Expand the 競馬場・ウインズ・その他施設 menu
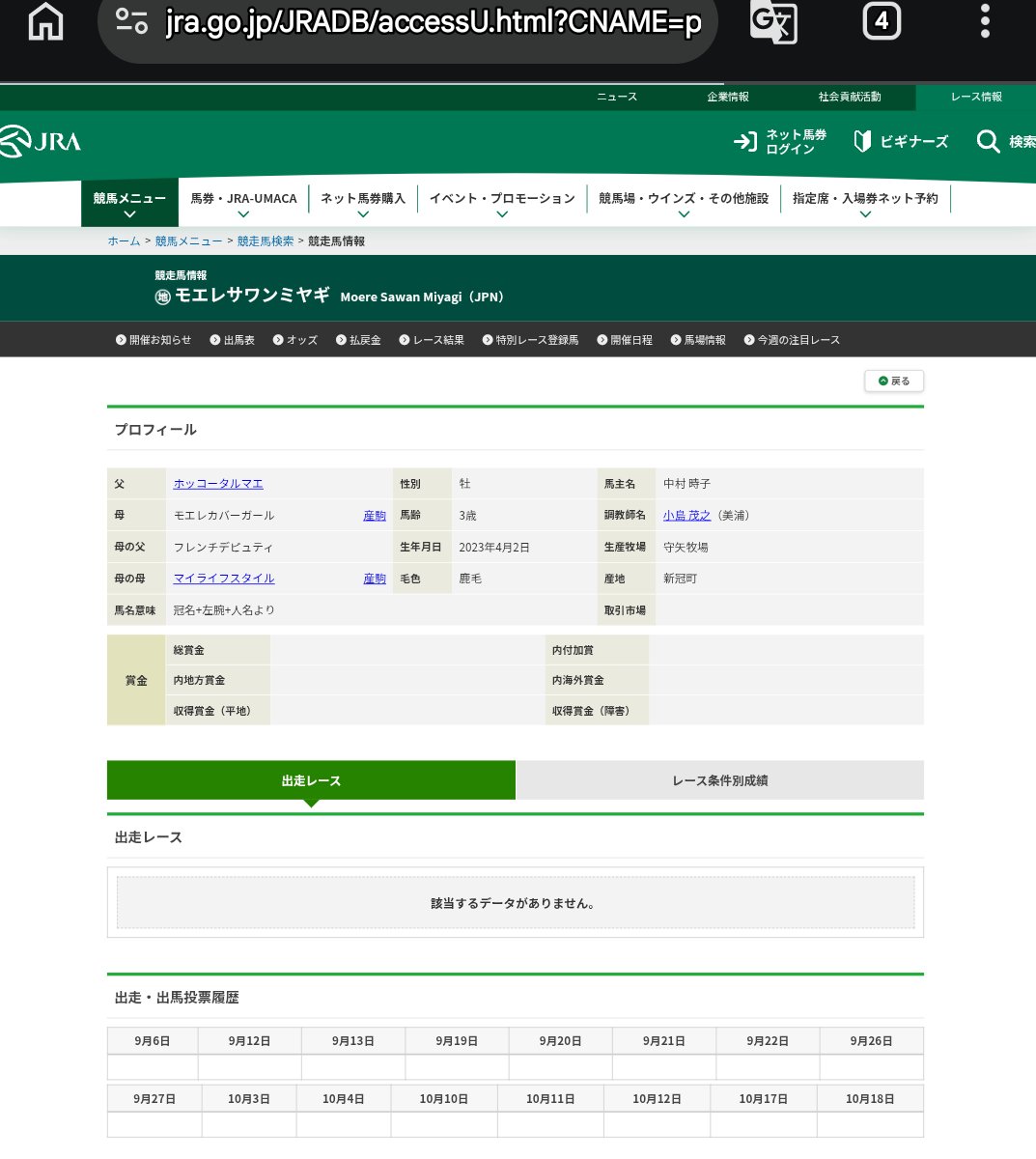 coord(684,203)
